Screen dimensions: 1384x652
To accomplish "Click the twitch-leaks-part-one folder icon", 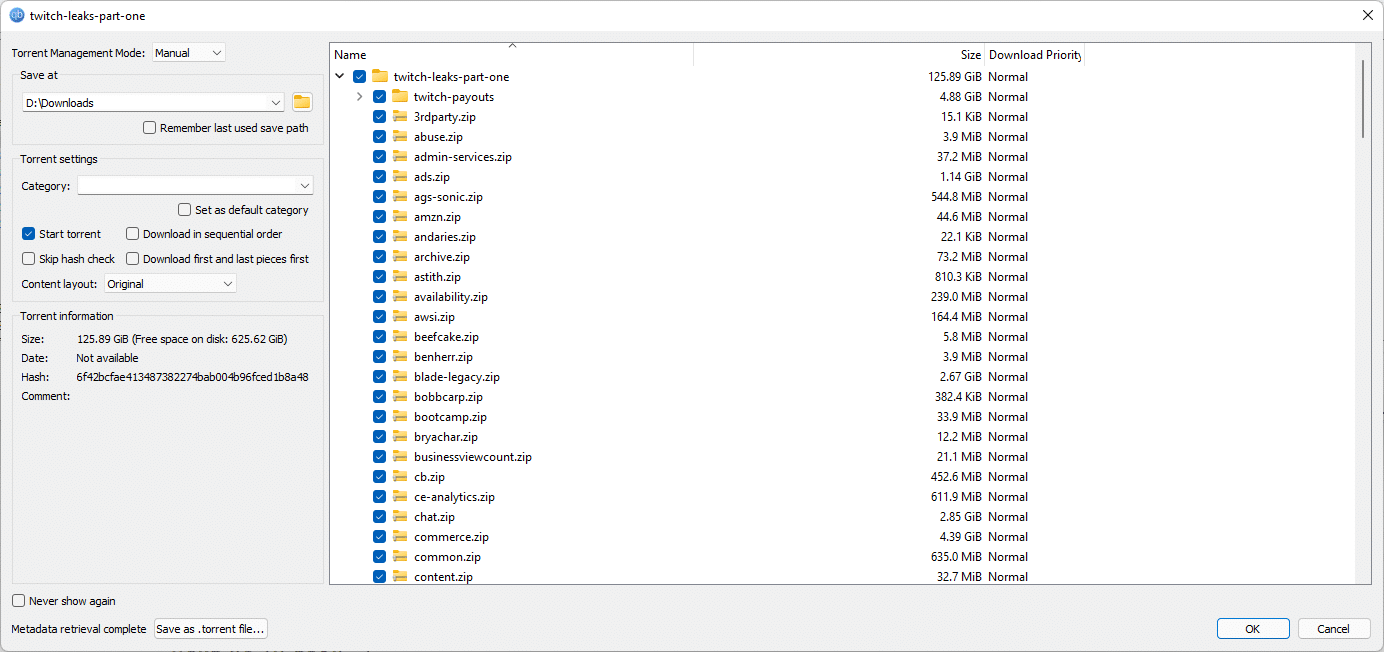I will 379,76.
